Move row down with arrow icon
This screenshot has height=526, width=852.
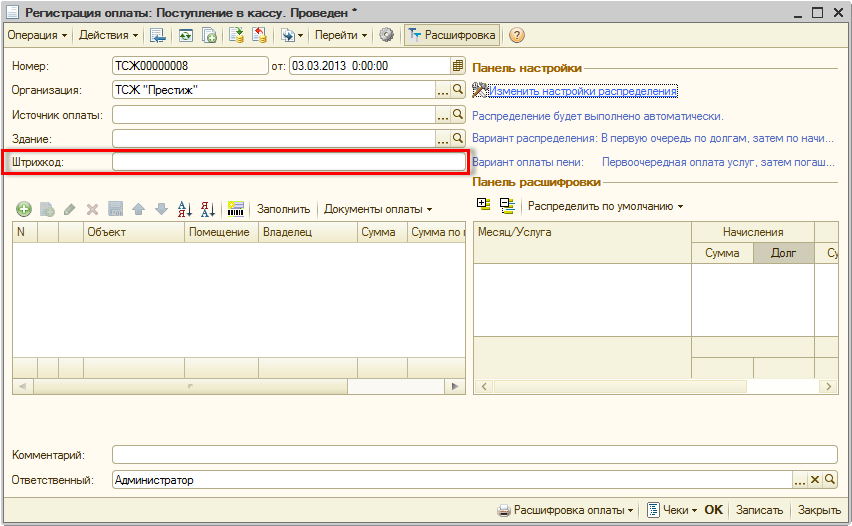click(161, 209)
